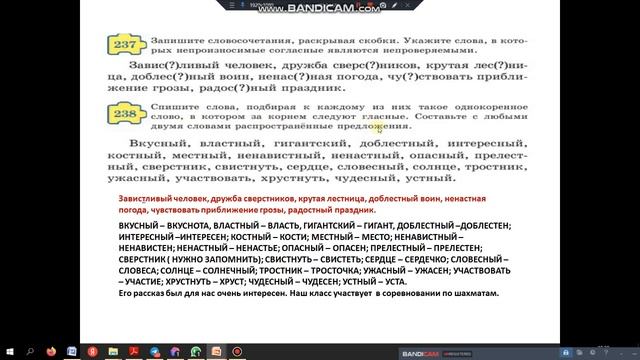Screen dimensions: 640x360
Task: Click the text "ВКУСНЫЙ – ВКУСНОТА"
Action: click(164, 226)
